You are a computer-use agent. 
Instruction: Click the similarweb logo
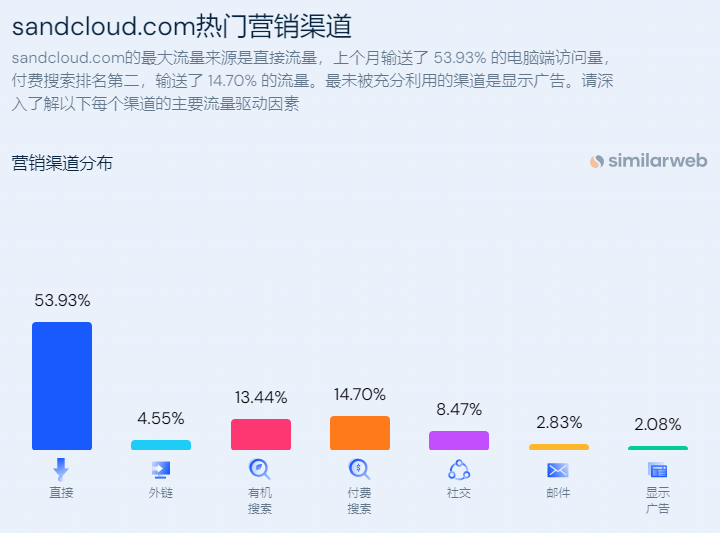(648, 161)
